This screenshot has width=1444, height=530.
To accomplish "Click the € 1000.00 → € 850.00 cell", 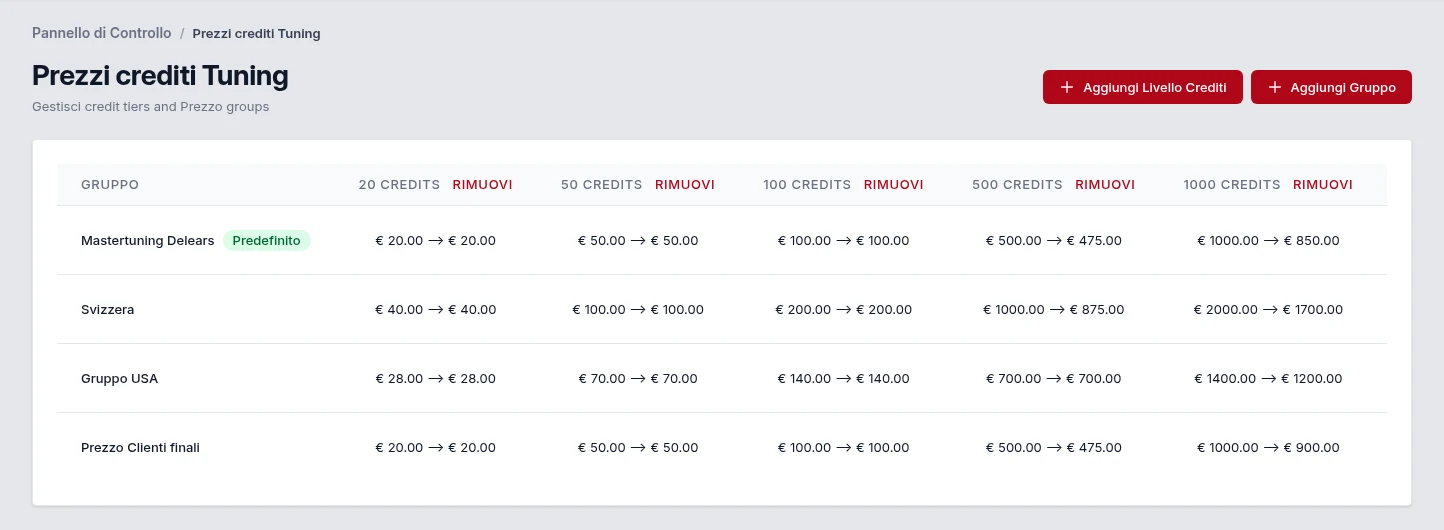I will click(x=1268, y=241).
